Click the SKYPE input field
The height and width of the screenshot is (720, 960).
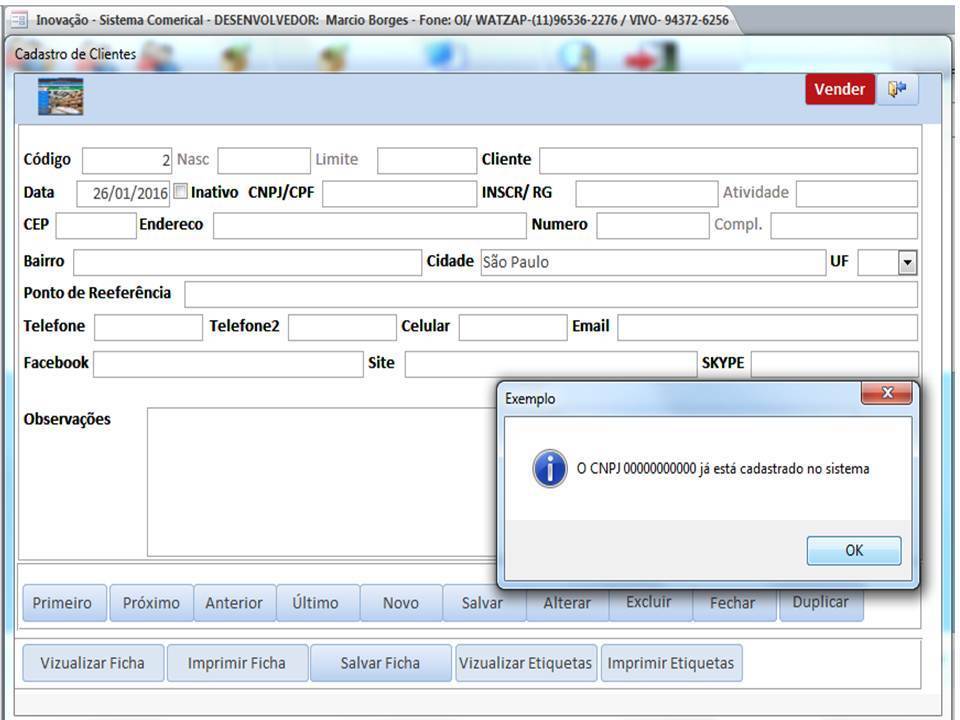pos(834,364)
